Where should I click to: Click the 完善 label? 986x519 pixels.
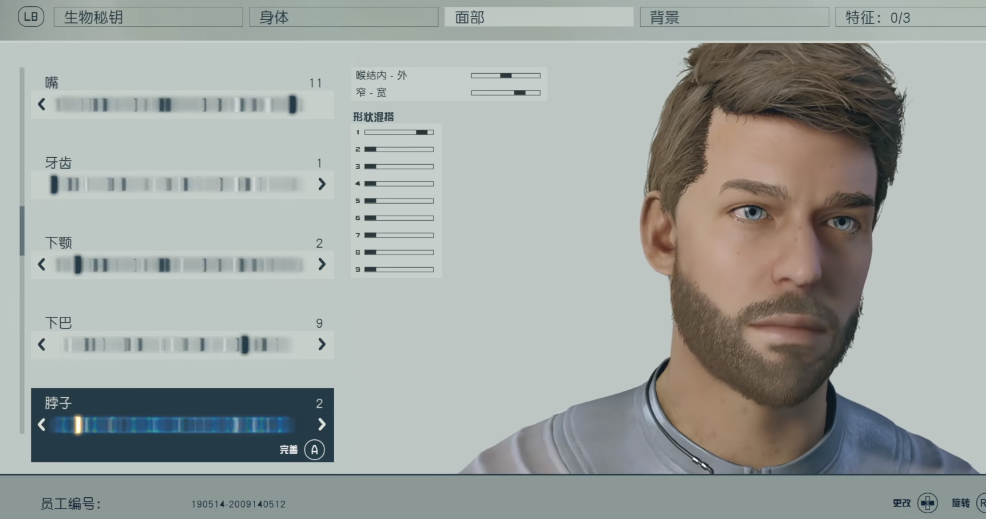[x=289, y=449]
